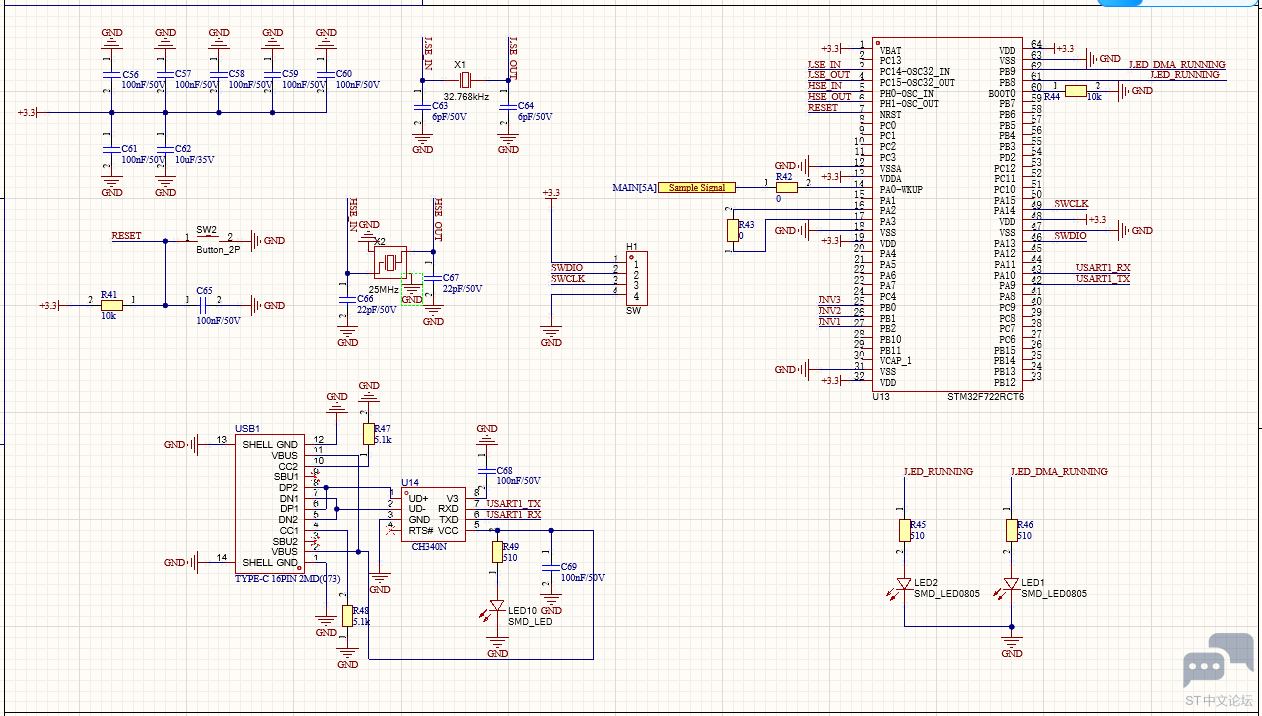This screenshot has width=1262, height=716.
Task: Click the chat bubble icon in the corner
Action: point(1218,661)
